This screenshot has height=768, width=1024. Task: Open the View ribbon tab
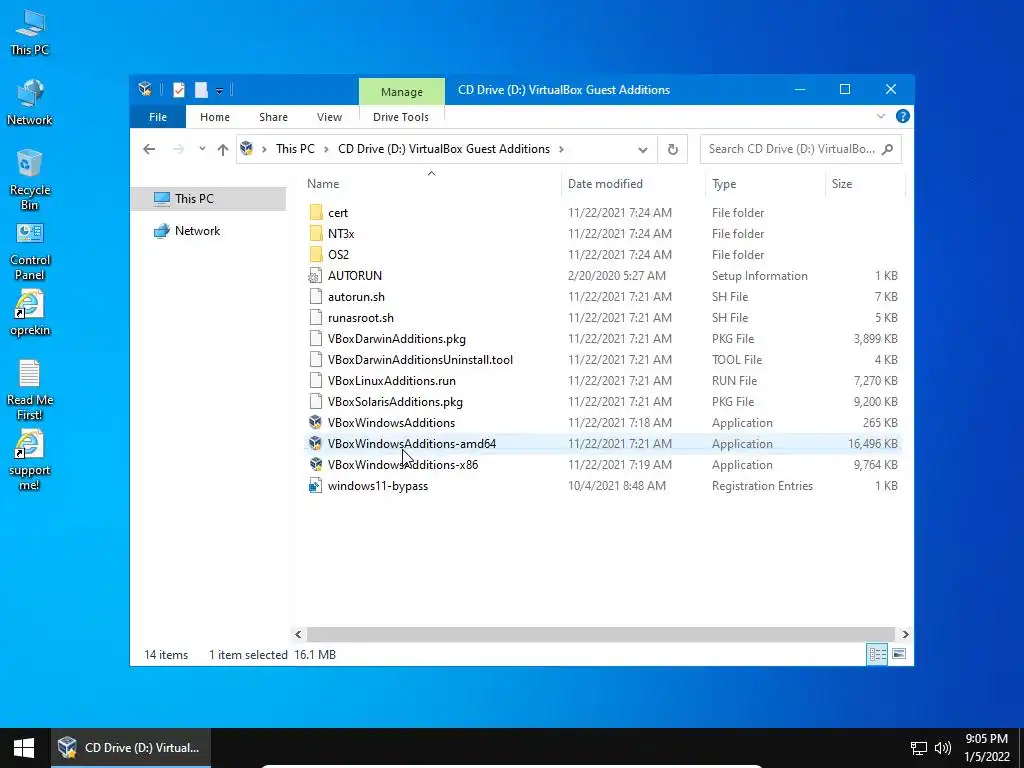click(329, 117)
